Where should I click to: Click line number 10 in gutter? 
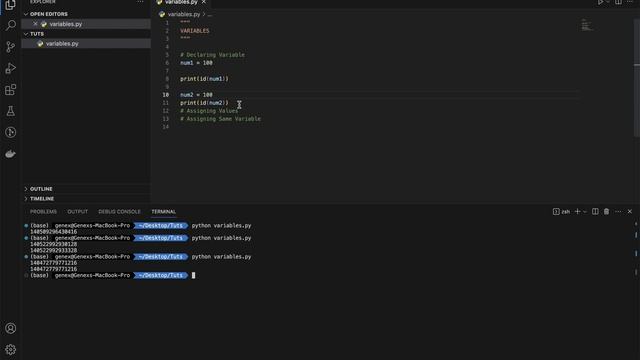tap(166, 95)
